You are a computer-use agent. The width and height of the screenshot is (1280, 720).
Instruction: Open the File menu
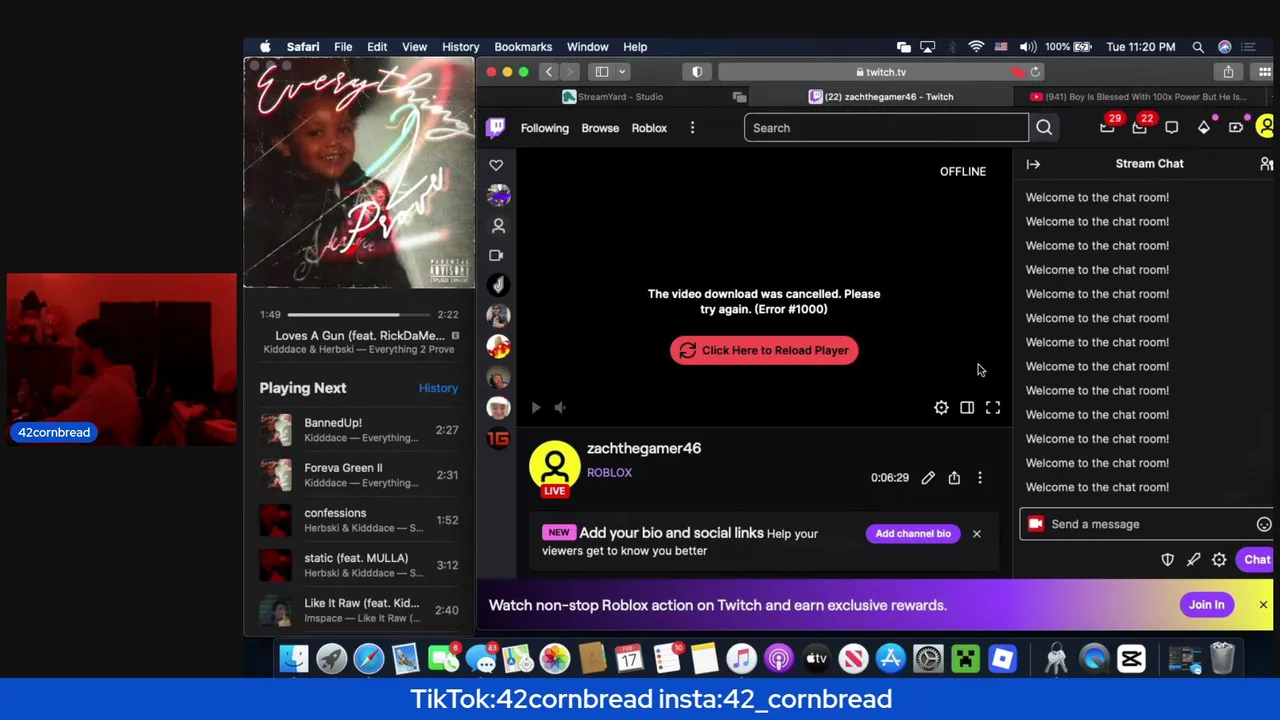coord(343,47)
